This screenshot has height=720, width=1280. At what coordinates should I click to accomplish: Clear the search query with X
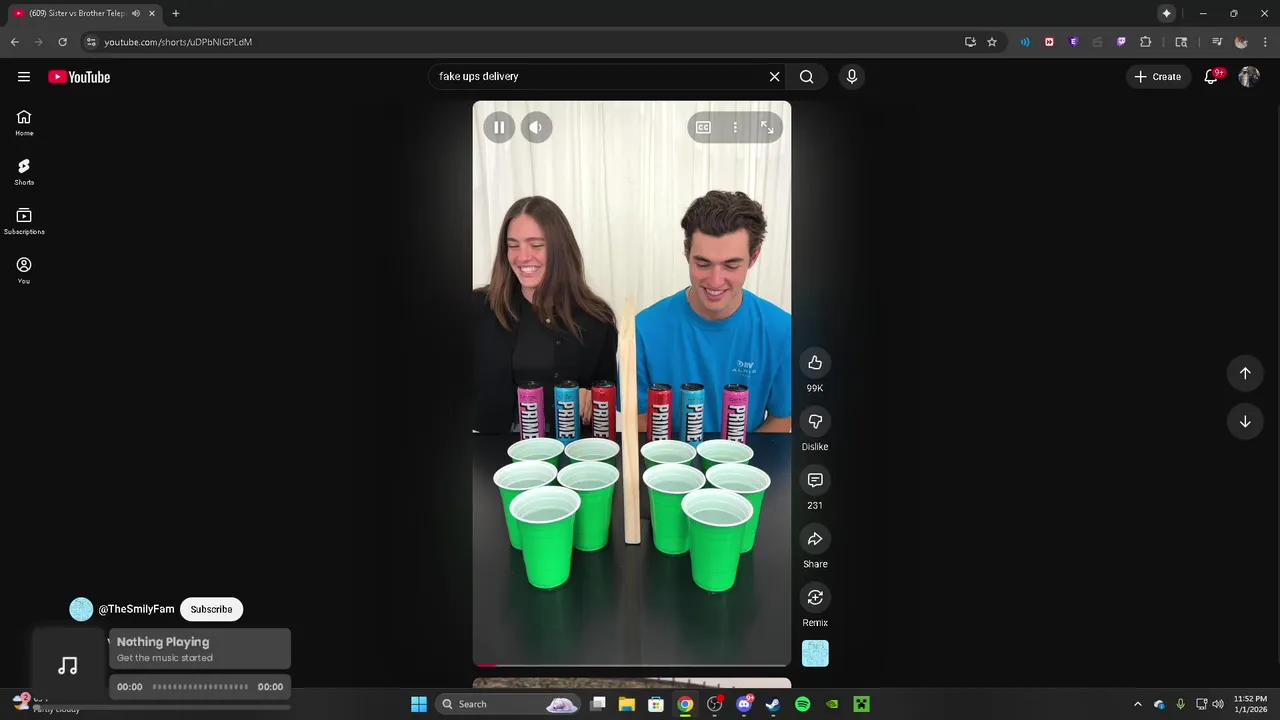[x=774, y=76]
